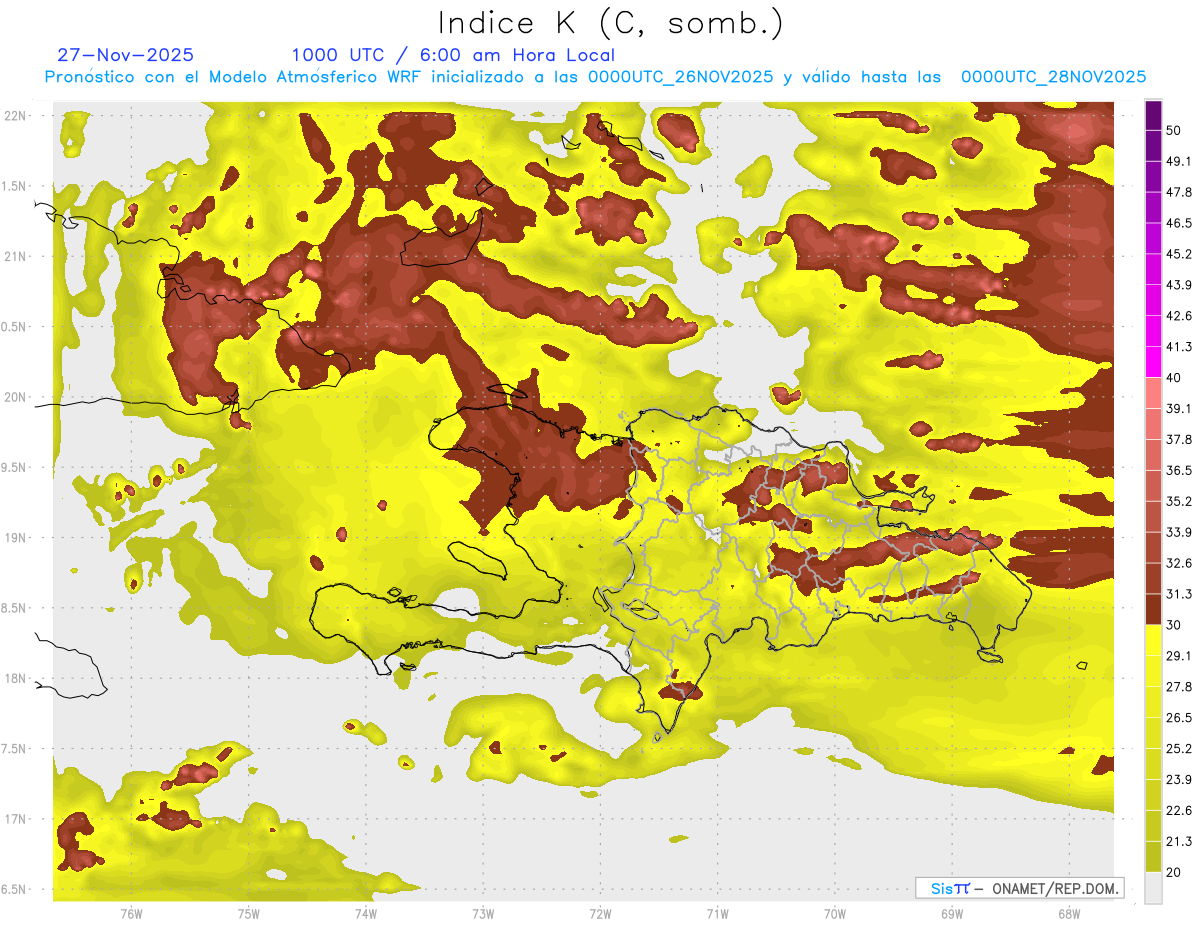Click the color scale value "30"

coord(1174,625)
